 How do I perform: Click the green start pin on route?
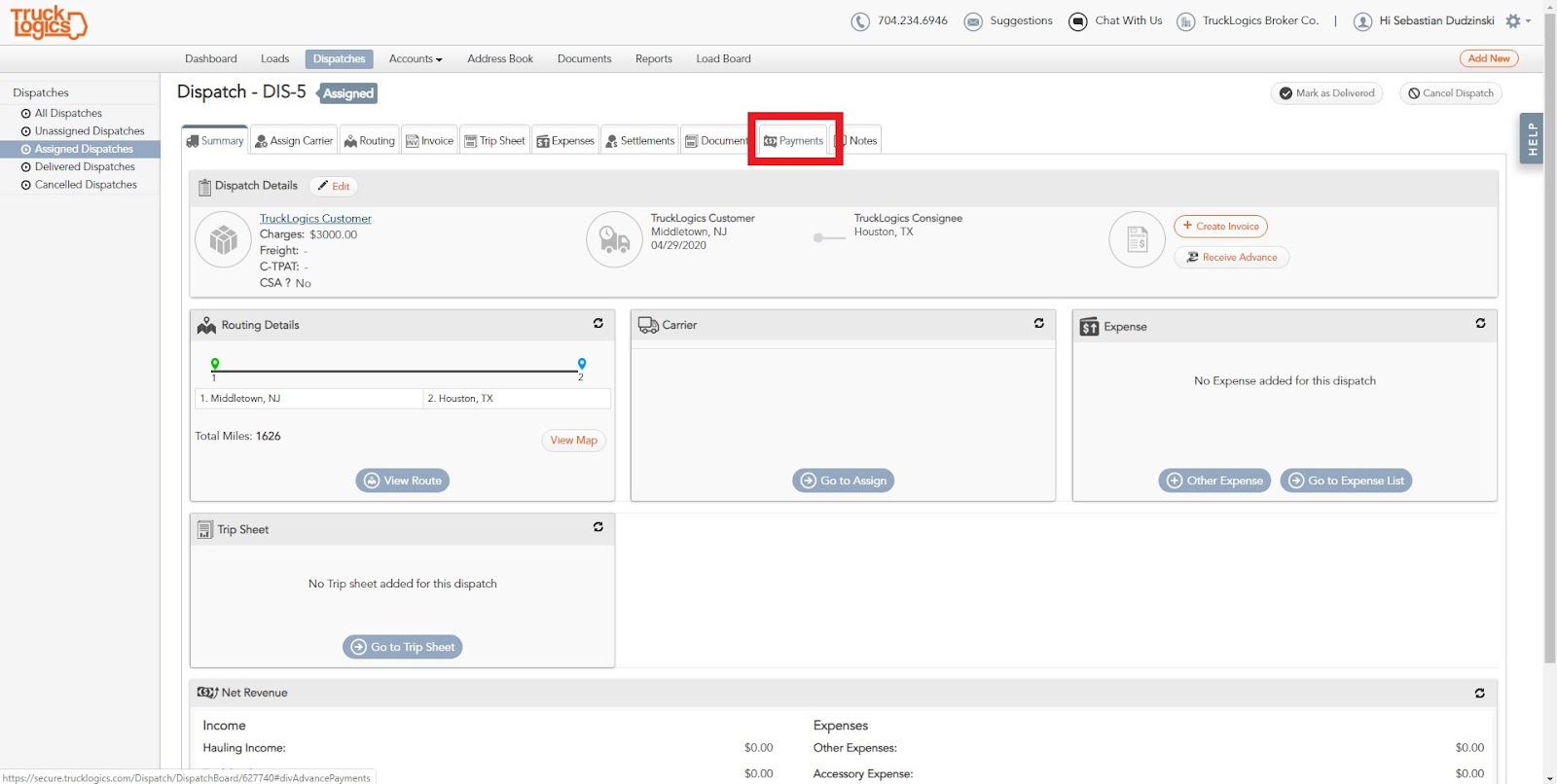point(215,364)
